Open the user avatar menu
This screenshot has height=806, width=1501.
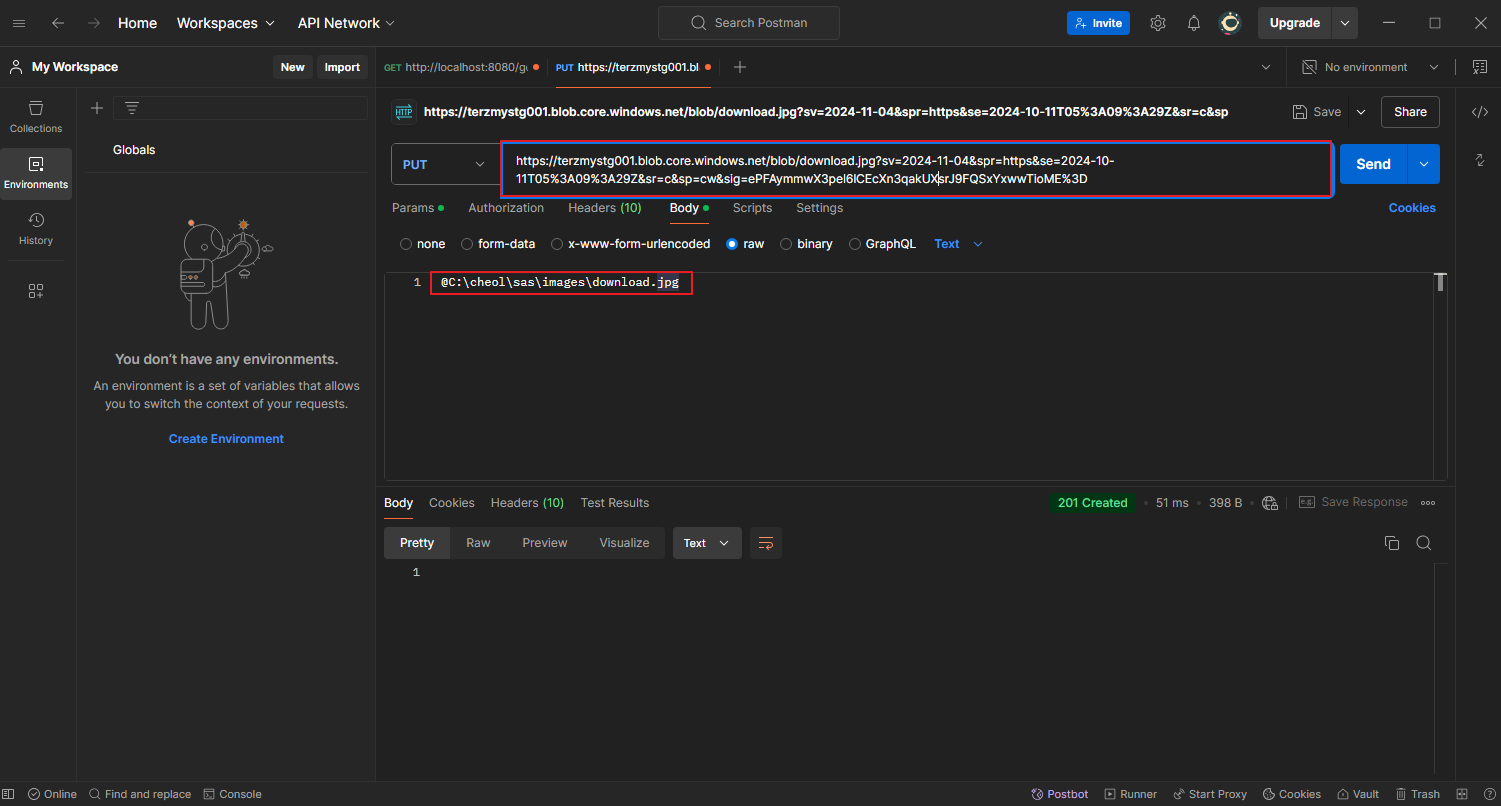(1230, 23)
